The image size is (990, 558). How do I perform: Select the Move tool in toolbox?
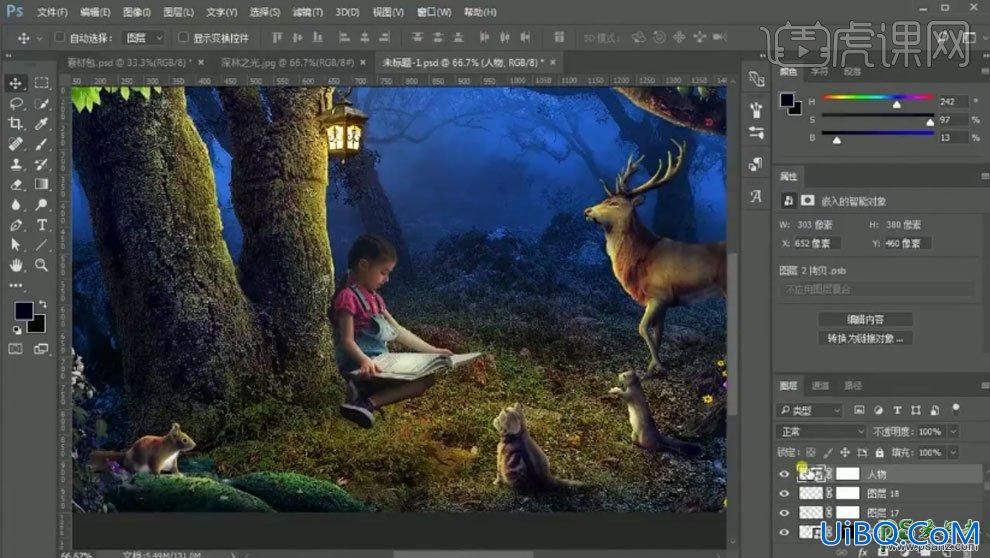pos(16,83)
